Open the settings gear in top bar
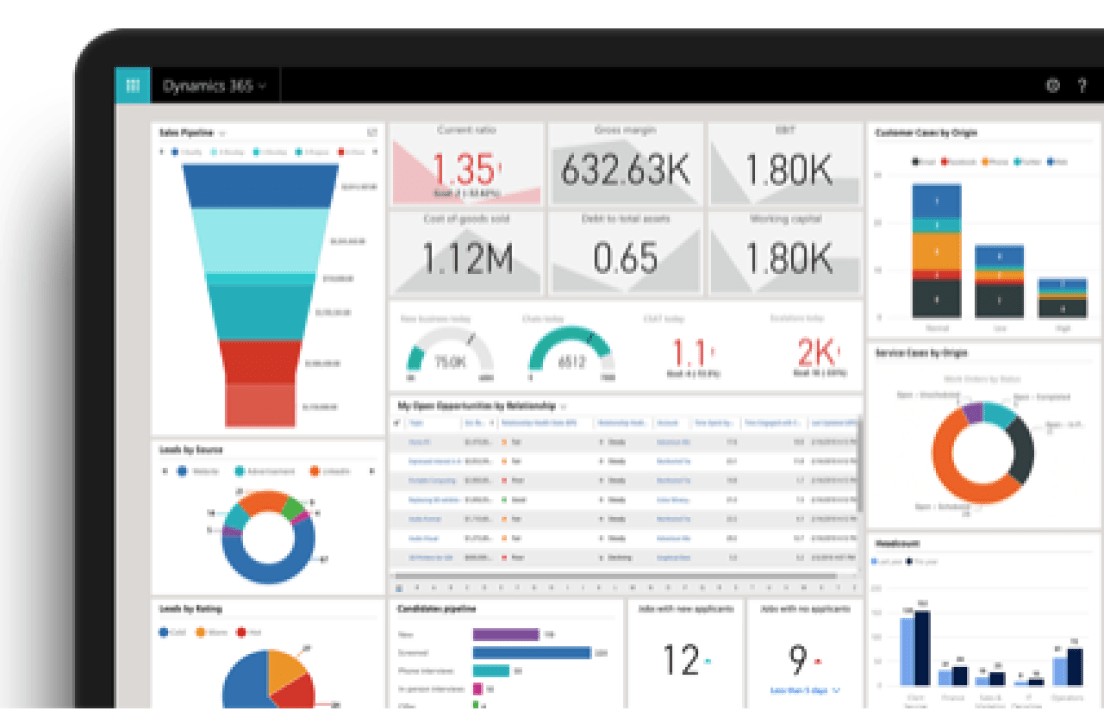The width and height of the screenshot is (1104, 716). (1053, 86)
